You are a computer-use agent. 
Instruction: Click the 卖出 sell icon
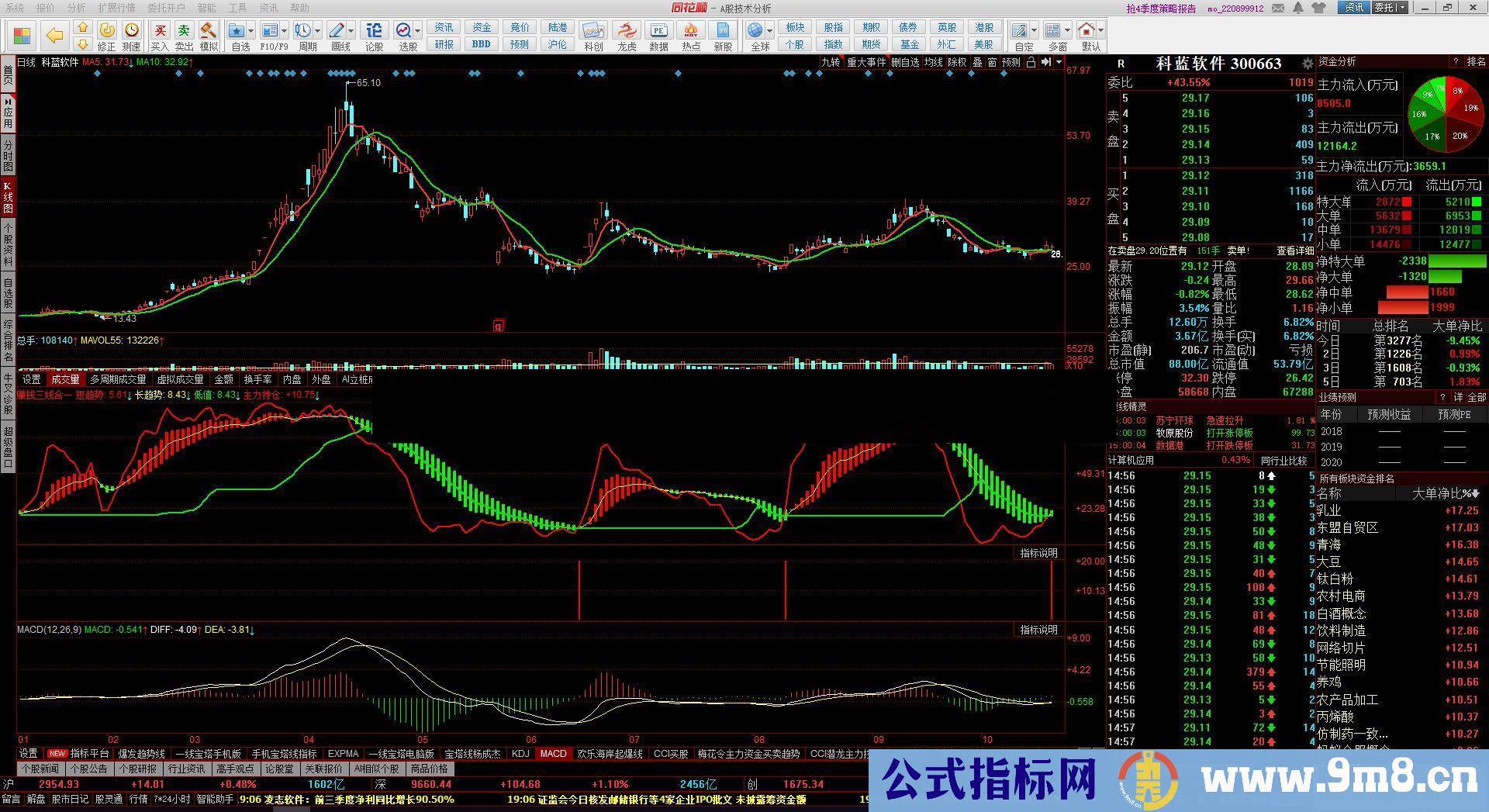tap(184, 31)
